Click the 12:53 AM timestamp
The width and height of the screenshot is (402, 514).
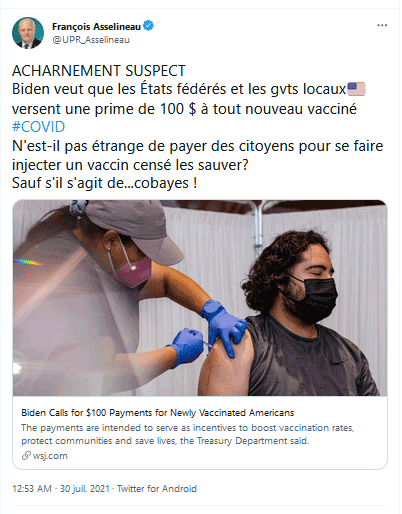click(32, 489)
